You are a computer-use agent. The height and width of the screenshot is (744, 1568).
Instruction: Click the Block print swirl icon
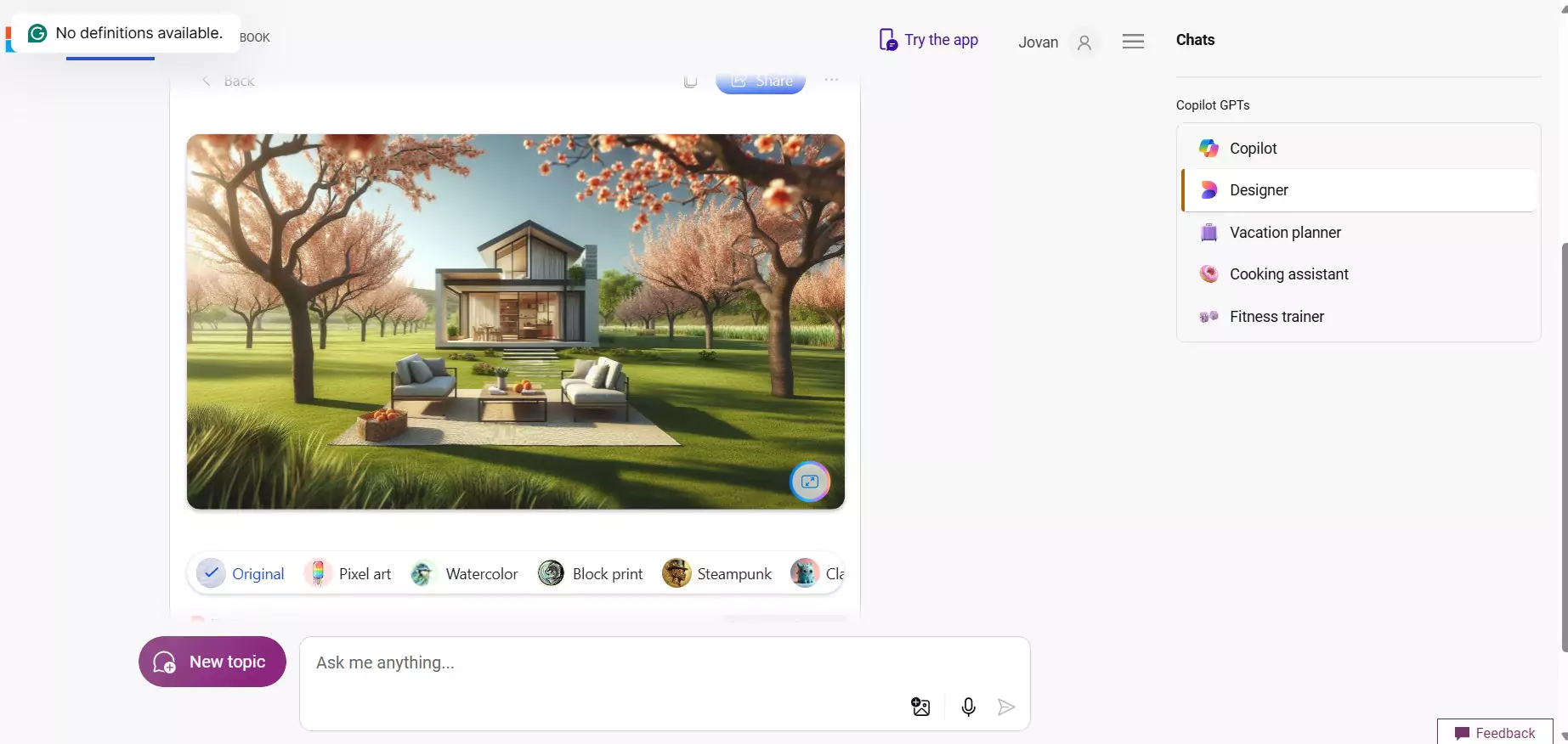(x=551, y=573)
